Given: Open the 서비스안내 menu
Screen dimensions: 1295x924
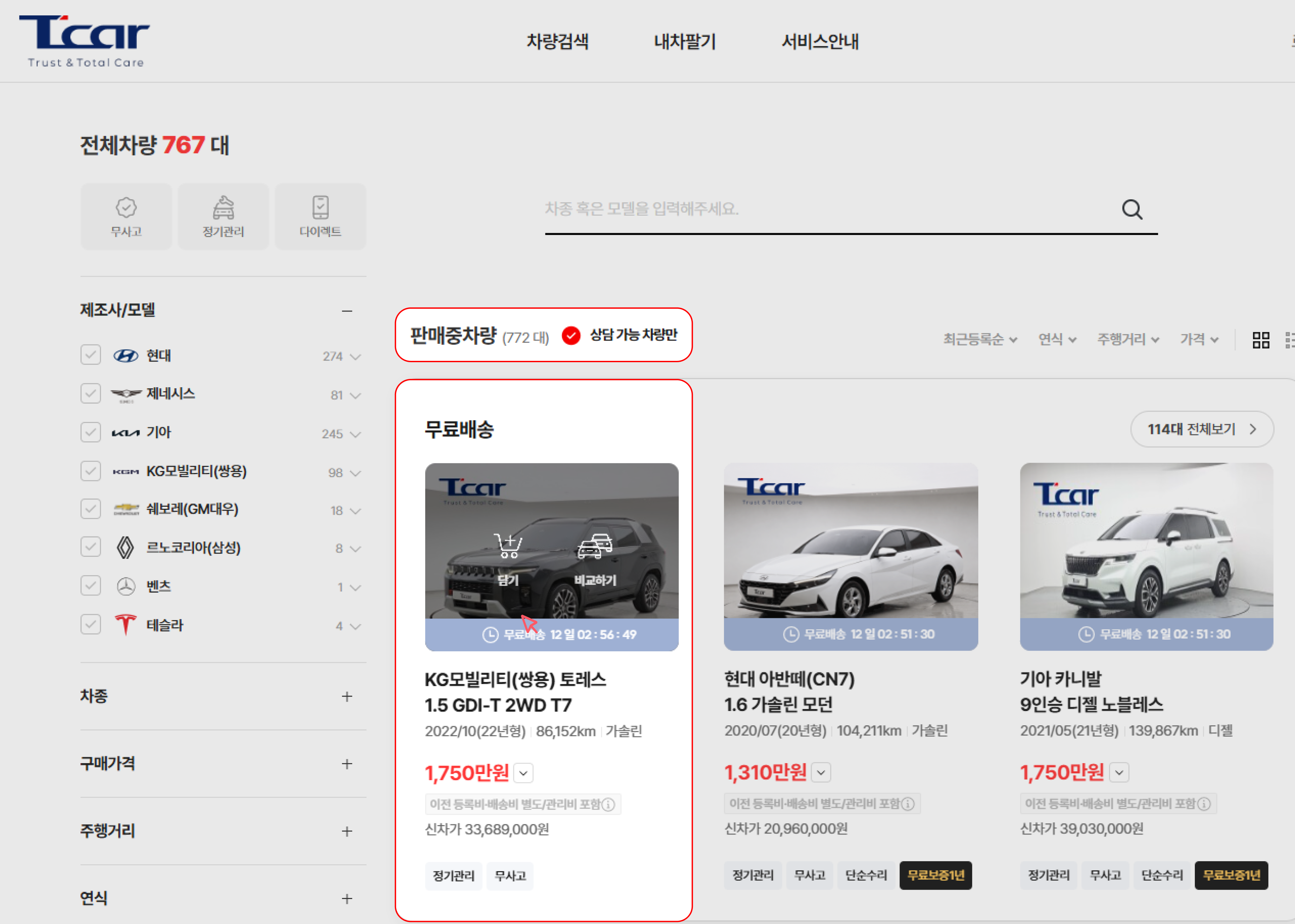Looking at the screenshot, I should tap(820, 41).
